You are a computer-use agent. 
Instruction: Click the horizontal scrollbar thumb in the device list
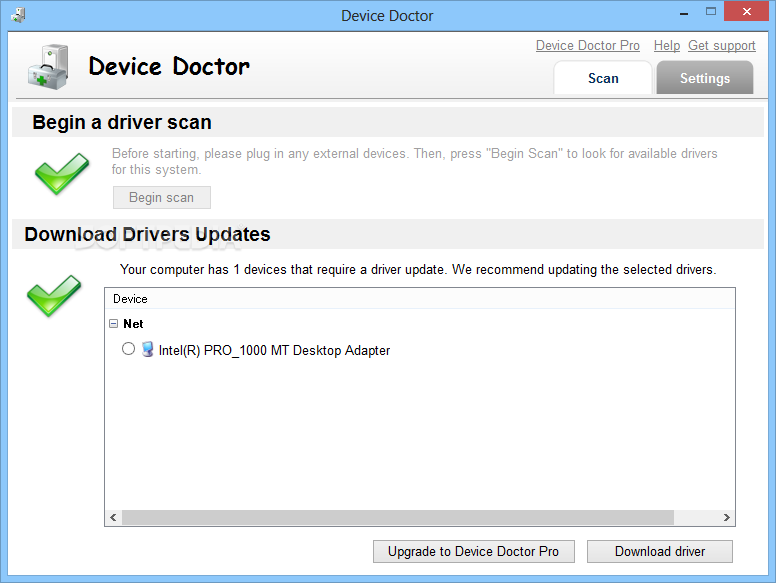398,518
